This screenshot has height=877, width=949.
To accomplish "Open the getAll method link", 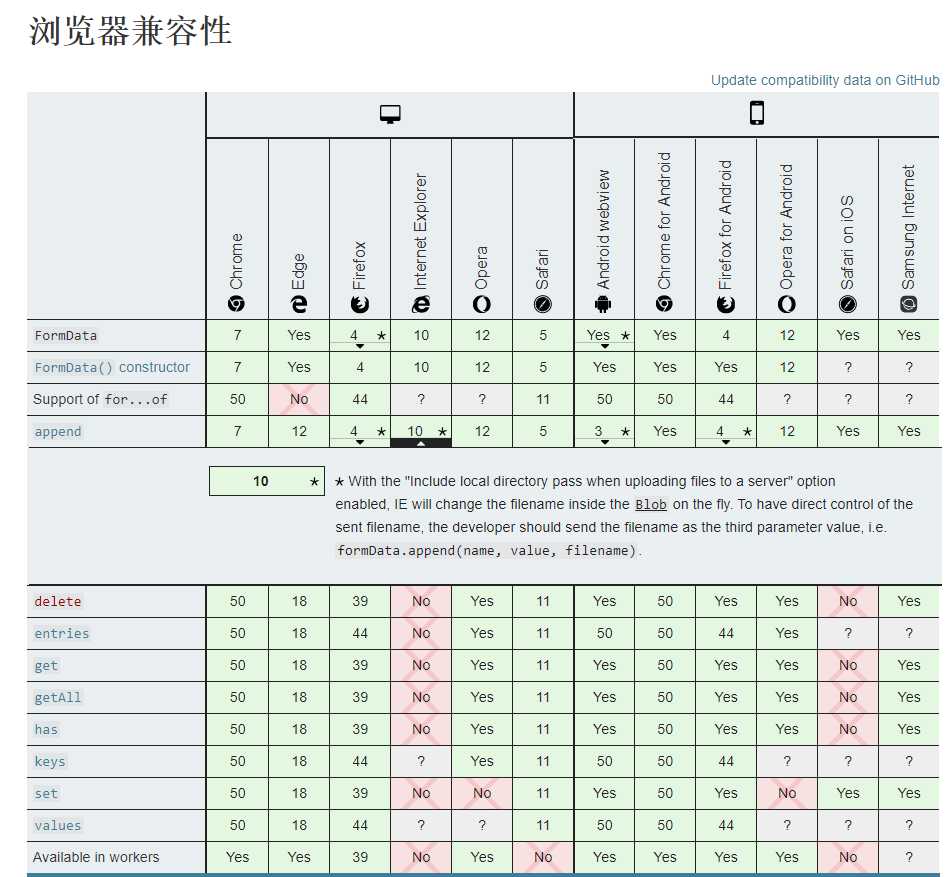I will pos(57,697).
